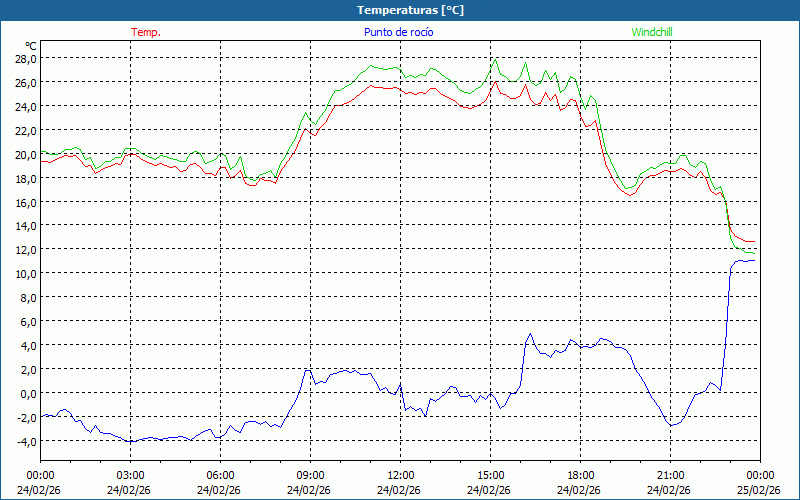Click the 20,0 y-axis label

click(x=25, y=154)
